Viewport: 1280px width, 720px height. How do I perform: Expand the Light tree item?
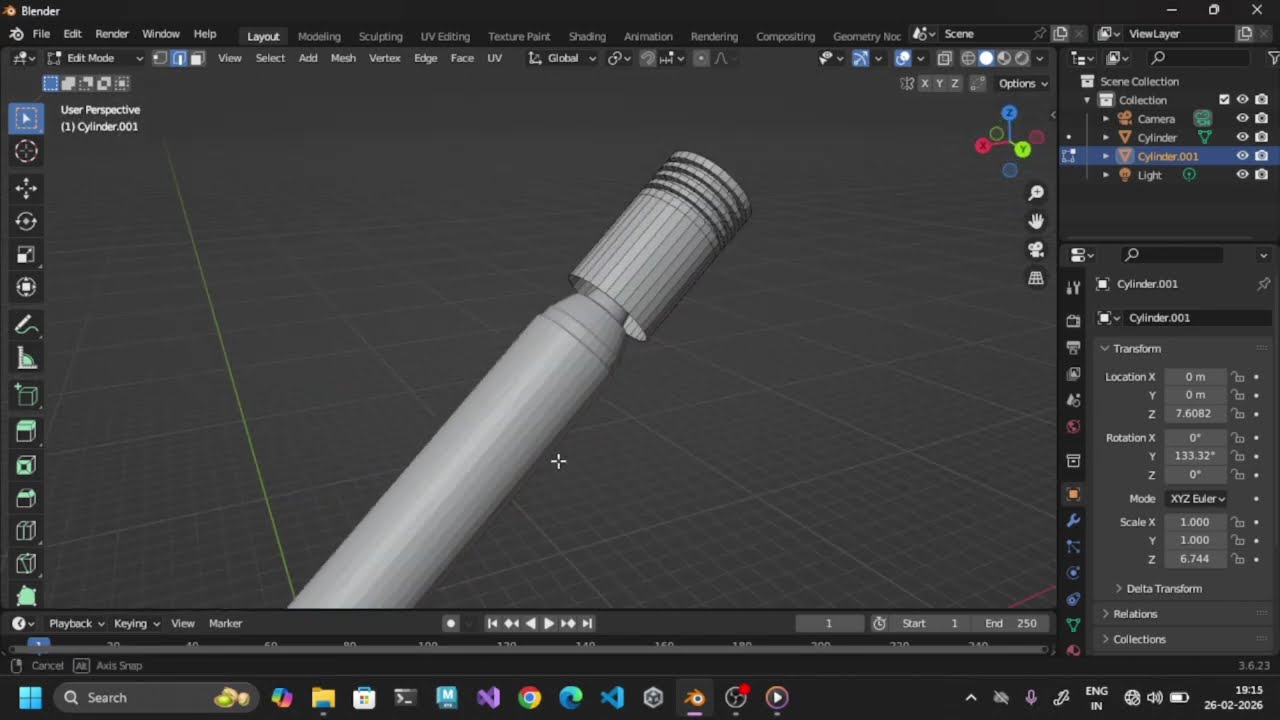click(x=1106, y=175)
